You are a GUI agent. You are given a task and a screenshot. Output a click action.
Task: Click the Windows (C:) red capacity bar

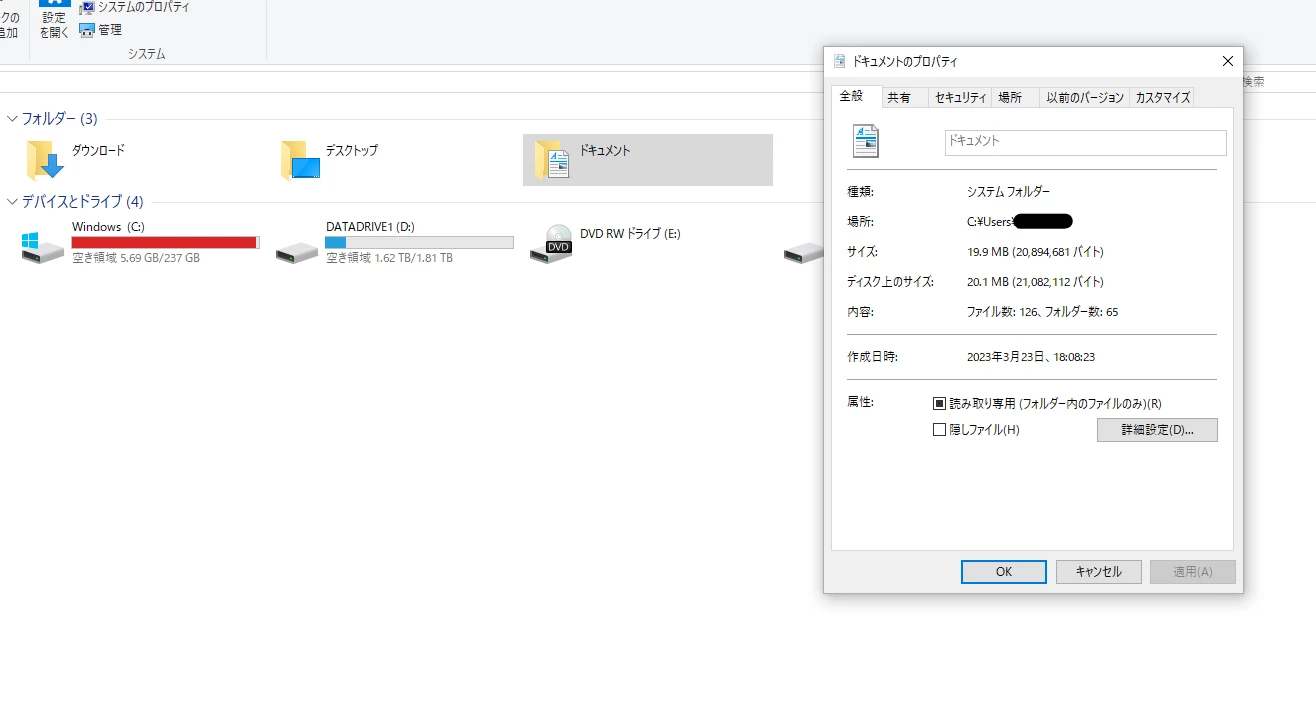pyautogui.click(x=166, y=243)
